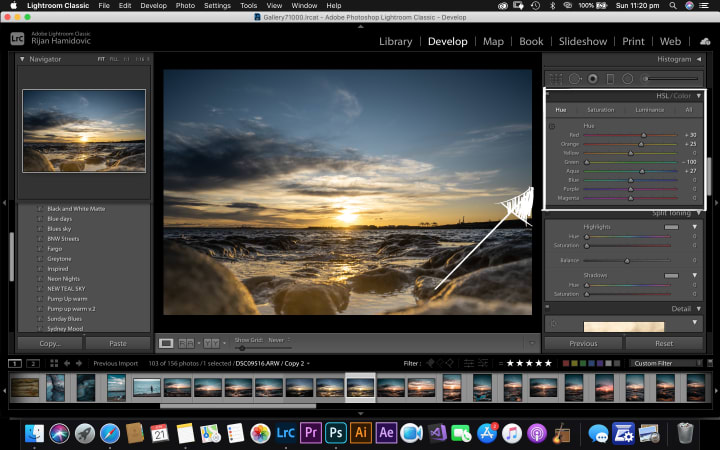Toggle the purple color label filter
This screenshot has width=720, height=450.
point(599,363)
